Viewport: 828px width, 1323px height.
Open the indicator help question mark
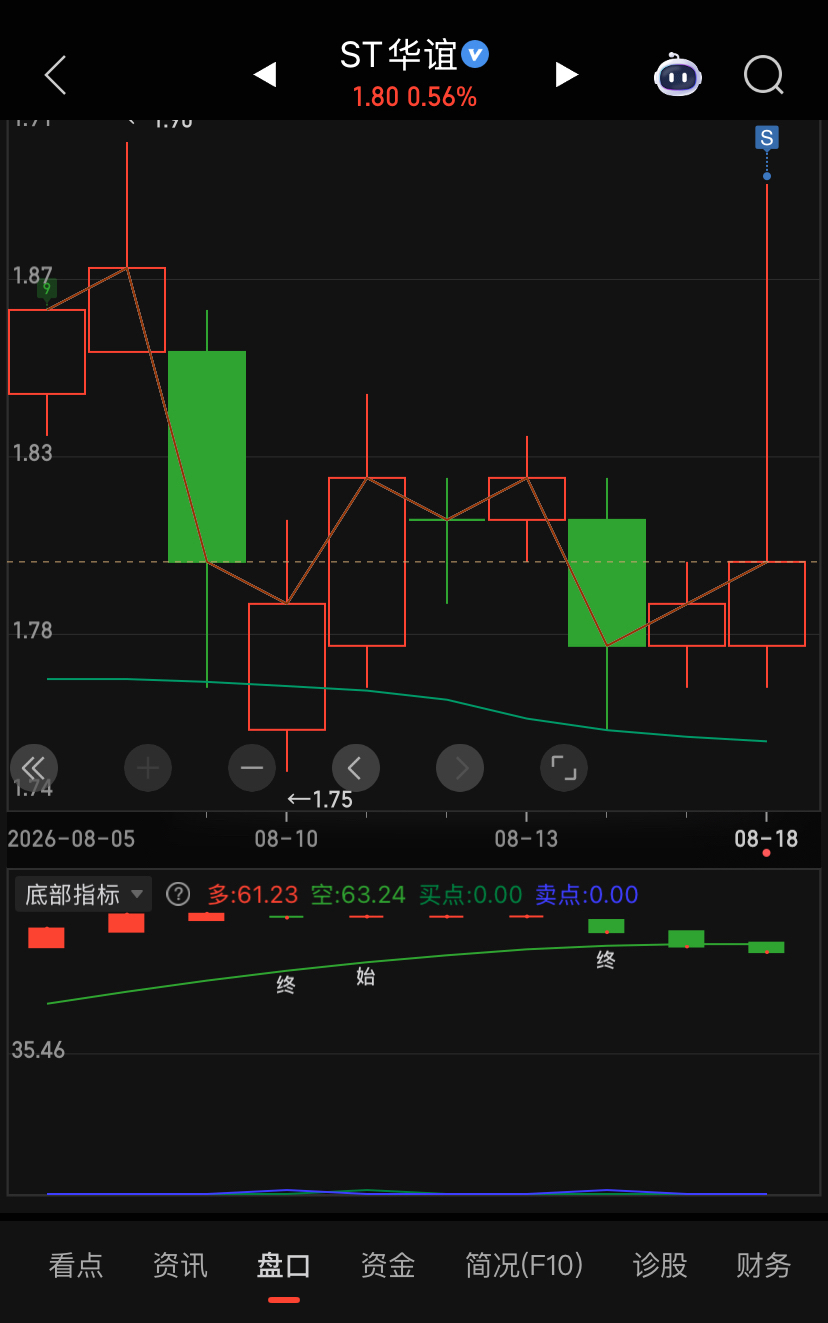178,894
